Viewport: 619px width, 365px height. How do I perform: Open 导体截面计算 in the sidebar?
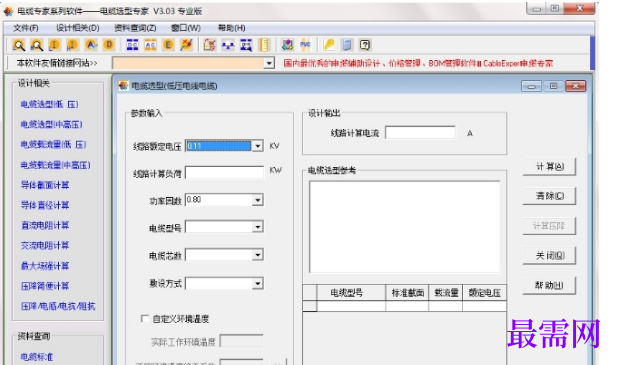click(x=45, y=185)
